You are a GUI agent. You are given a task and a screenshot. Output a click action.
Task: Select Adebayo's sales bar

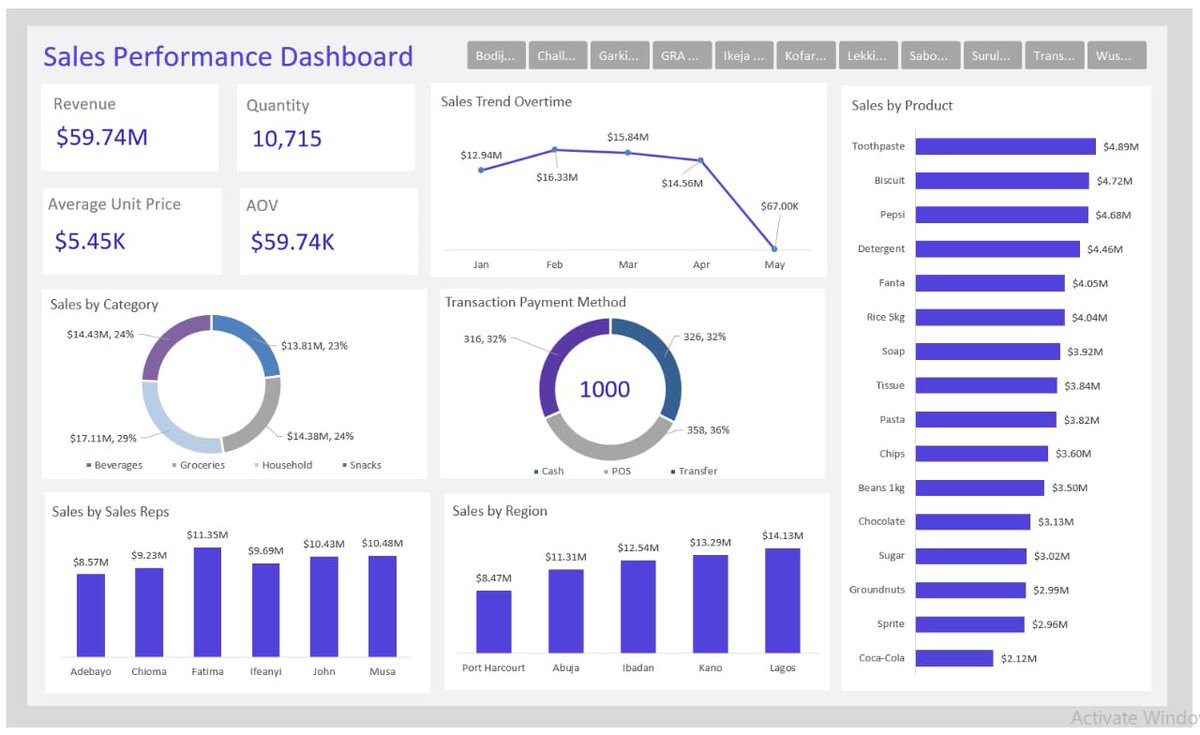tap(91, 615)
